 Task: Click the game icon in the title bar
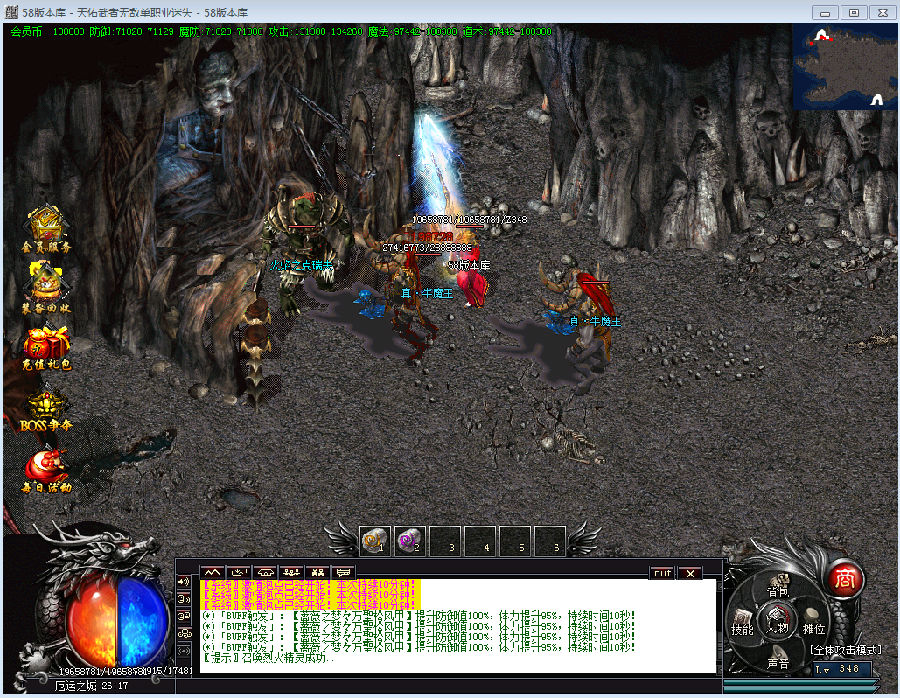click(x=11, y=11)
